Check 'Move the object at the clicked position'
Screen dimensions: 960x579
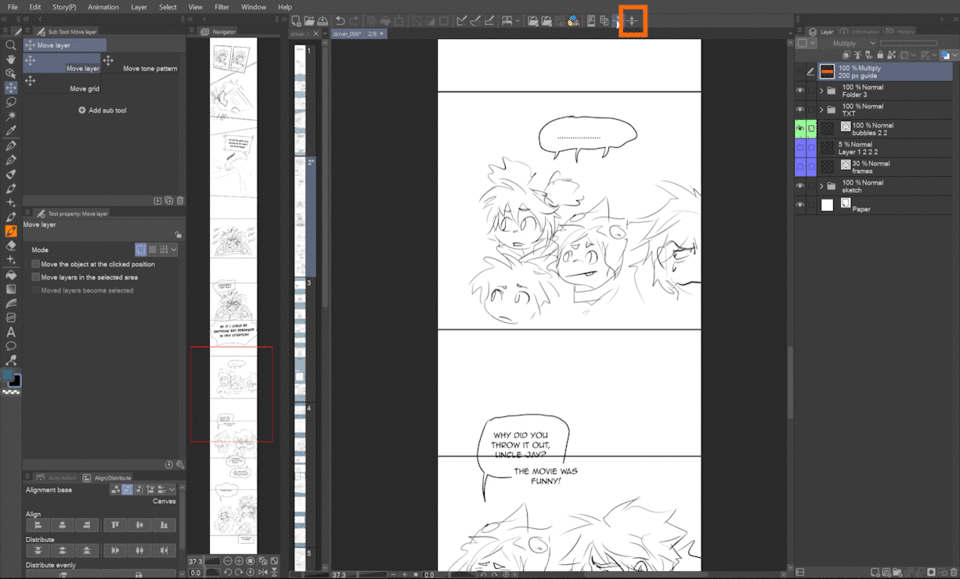tap(36, 264)
